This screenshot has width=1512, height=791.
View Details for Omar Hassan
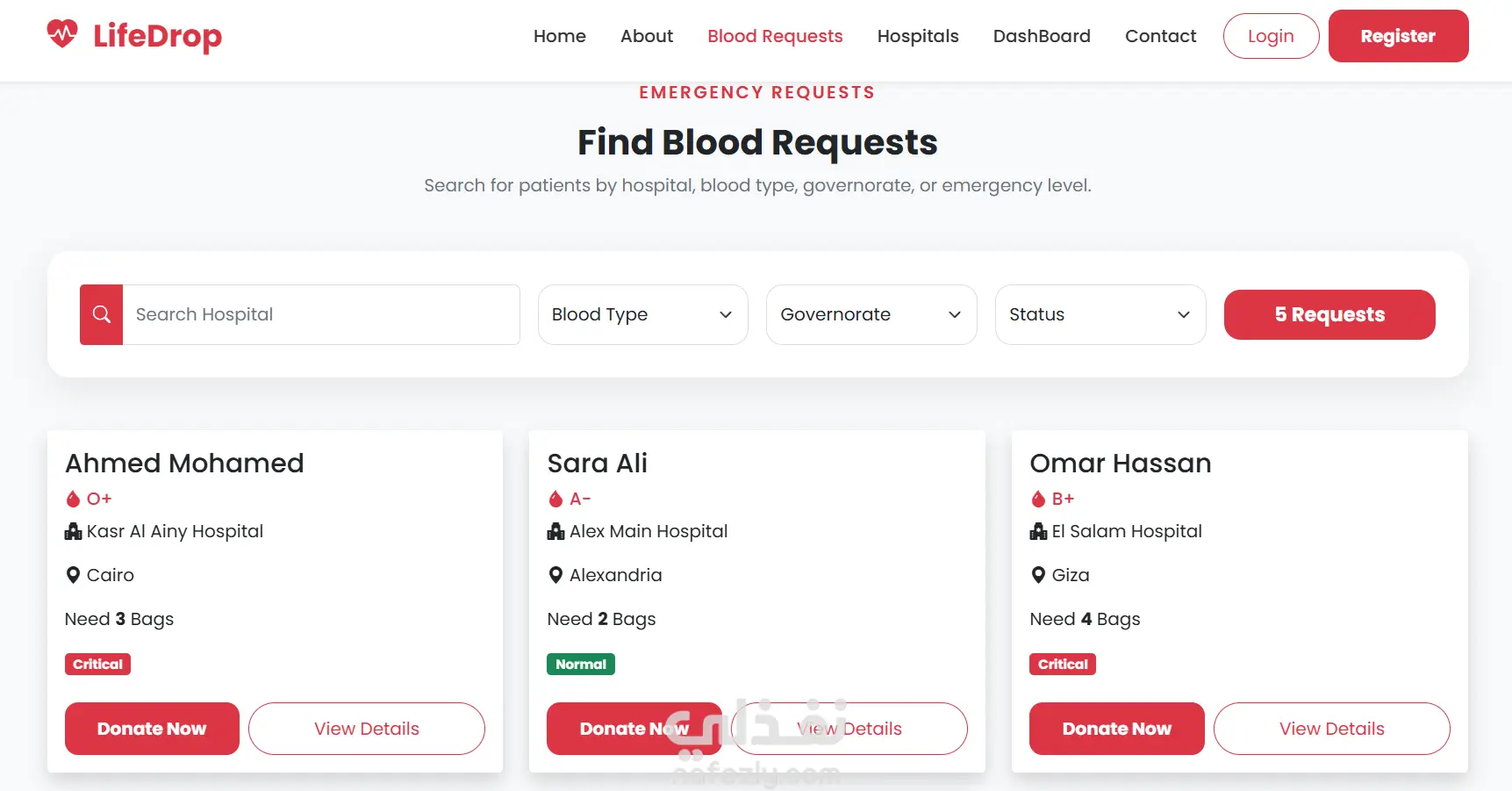pos(1331,729)
